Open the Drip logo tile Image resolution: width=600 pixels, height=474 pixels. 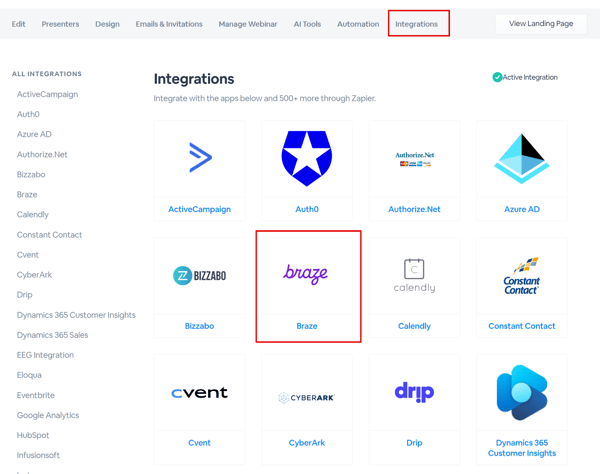(414, 392)
